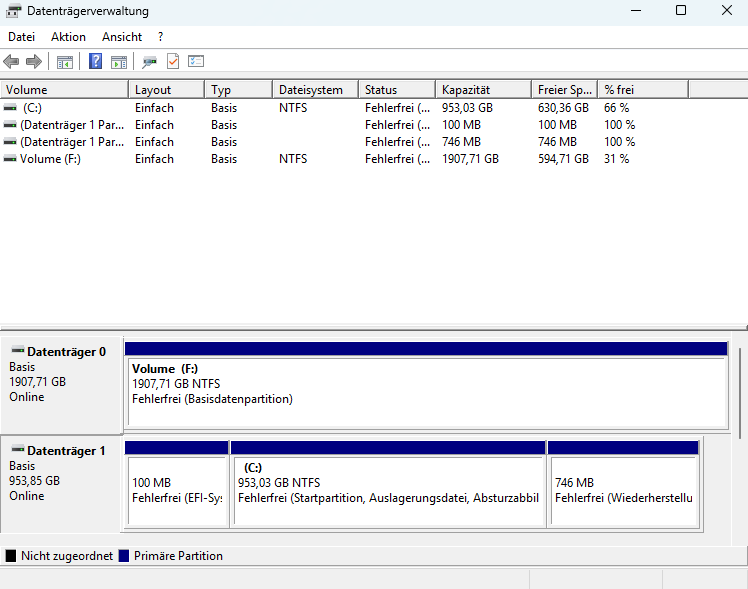Screen dimensions: 748x589
Task: Toggle the action pane toolbar icon
Action: click(x=119, y=62)
